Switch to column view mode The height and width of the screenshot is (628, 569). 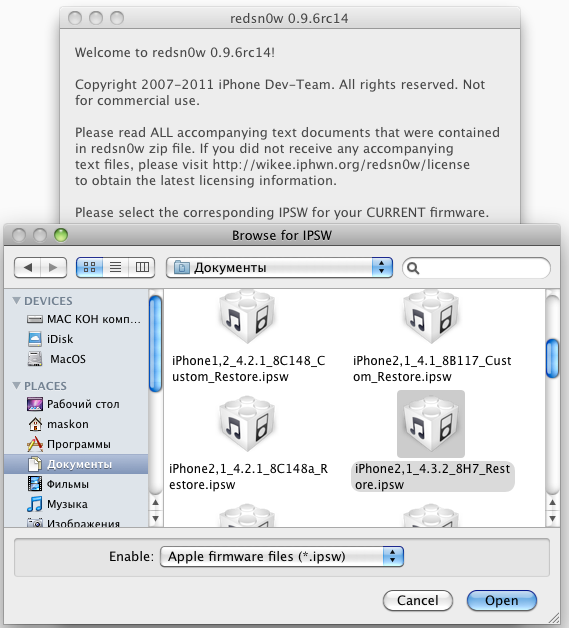pyautogui.click(x=142, y=267)
